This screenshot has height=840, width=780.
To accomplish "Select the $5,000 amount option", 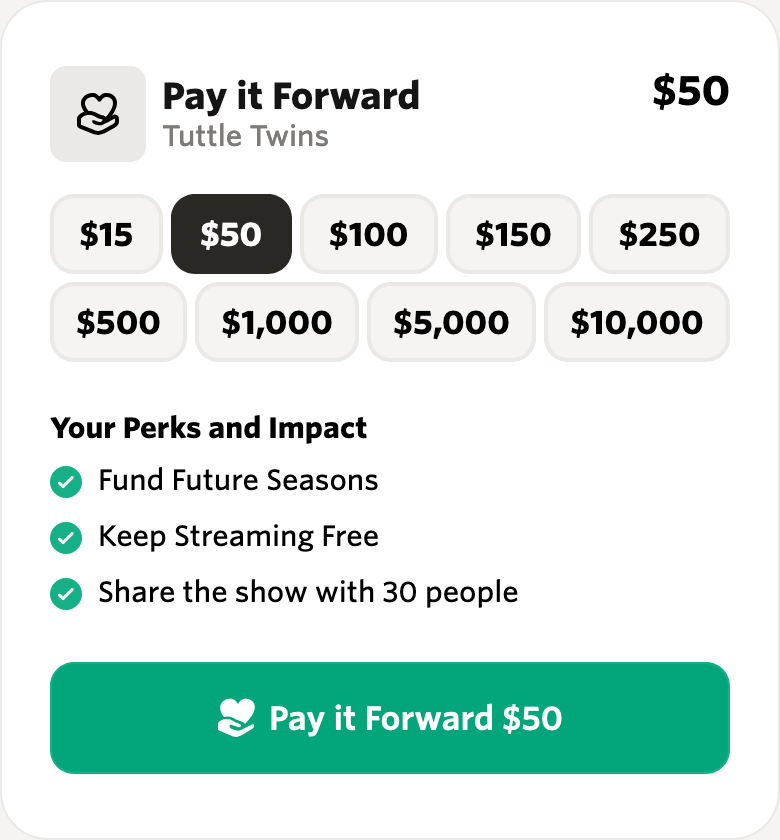I will 451,322.
